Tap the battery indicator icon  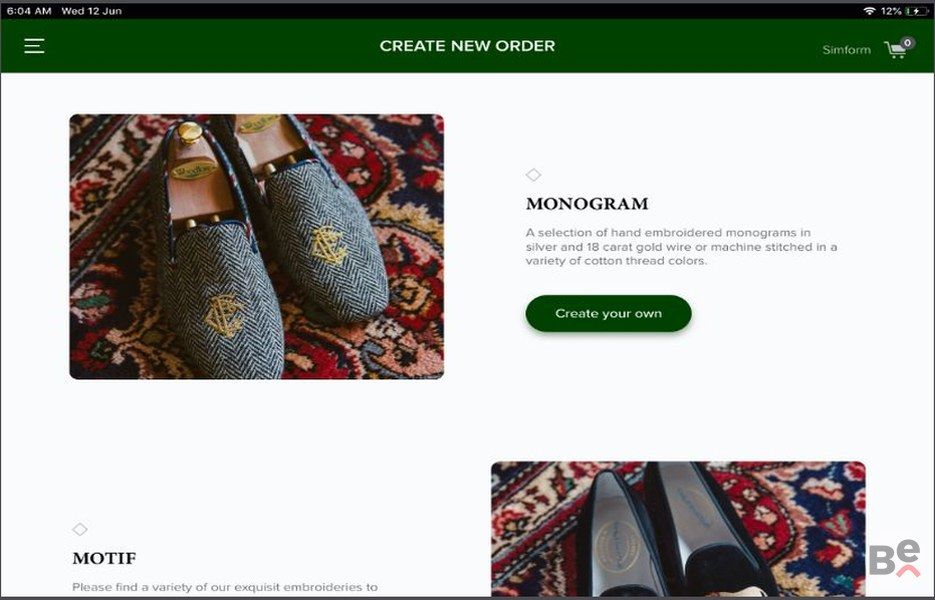coord(916,11)
